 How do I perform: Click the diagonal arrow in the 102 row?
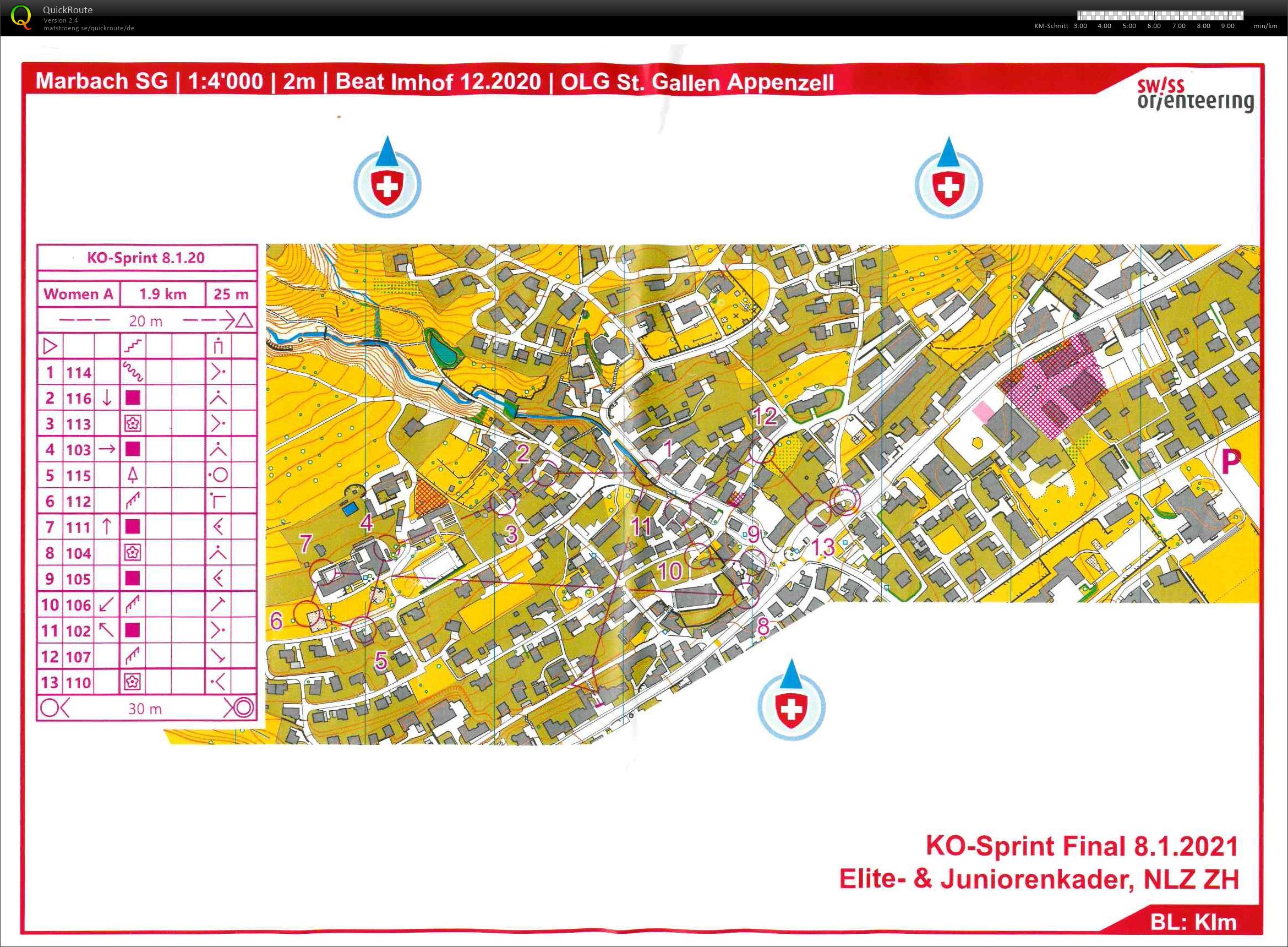click(x=107, y=630)
